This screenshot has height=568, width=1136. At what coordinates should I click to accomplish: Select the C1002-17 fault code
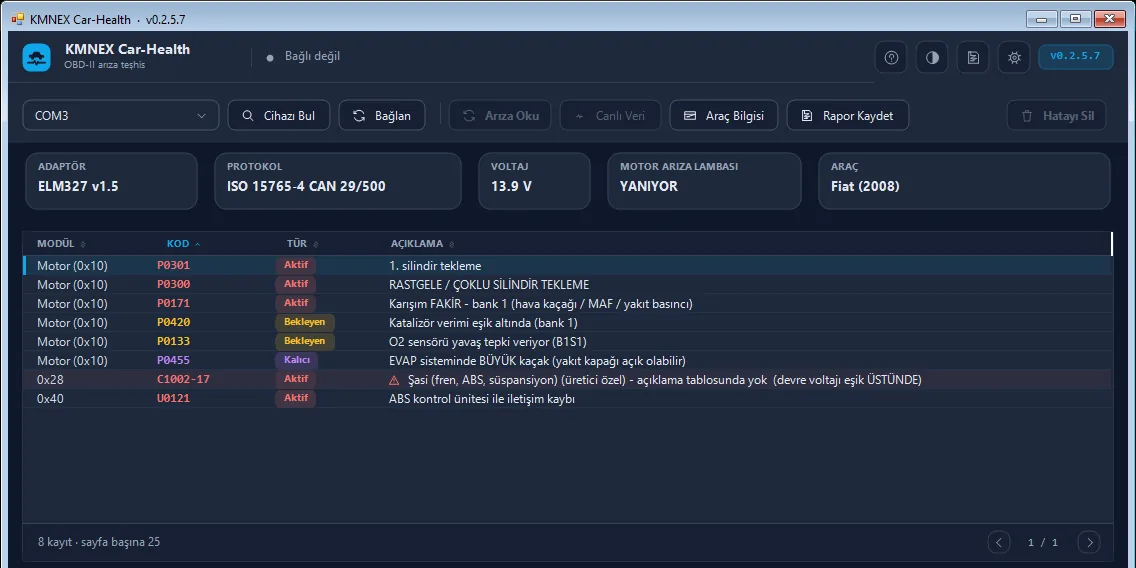click(x=183, y=378)
